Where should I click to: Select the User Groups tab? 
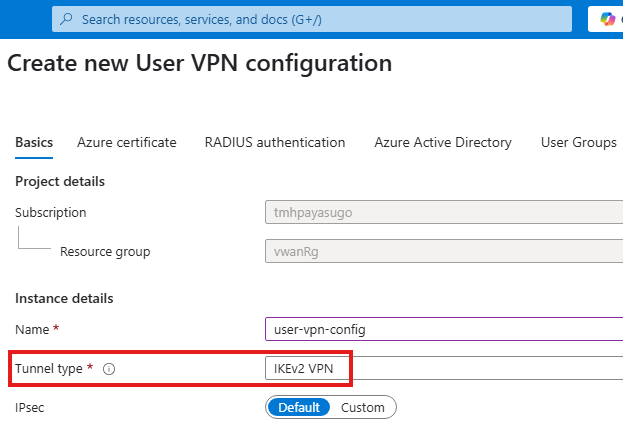(x=578, y=142)
